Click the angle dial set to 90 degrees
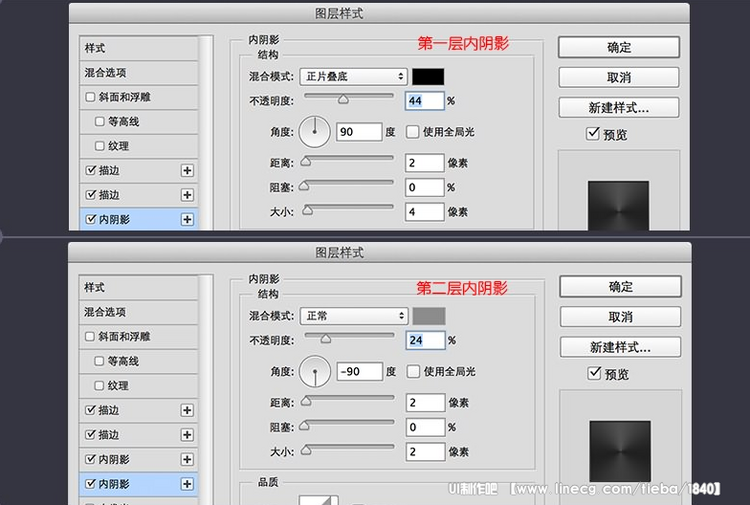The height and width of the screenshot is (505, 750). [315, 132]
